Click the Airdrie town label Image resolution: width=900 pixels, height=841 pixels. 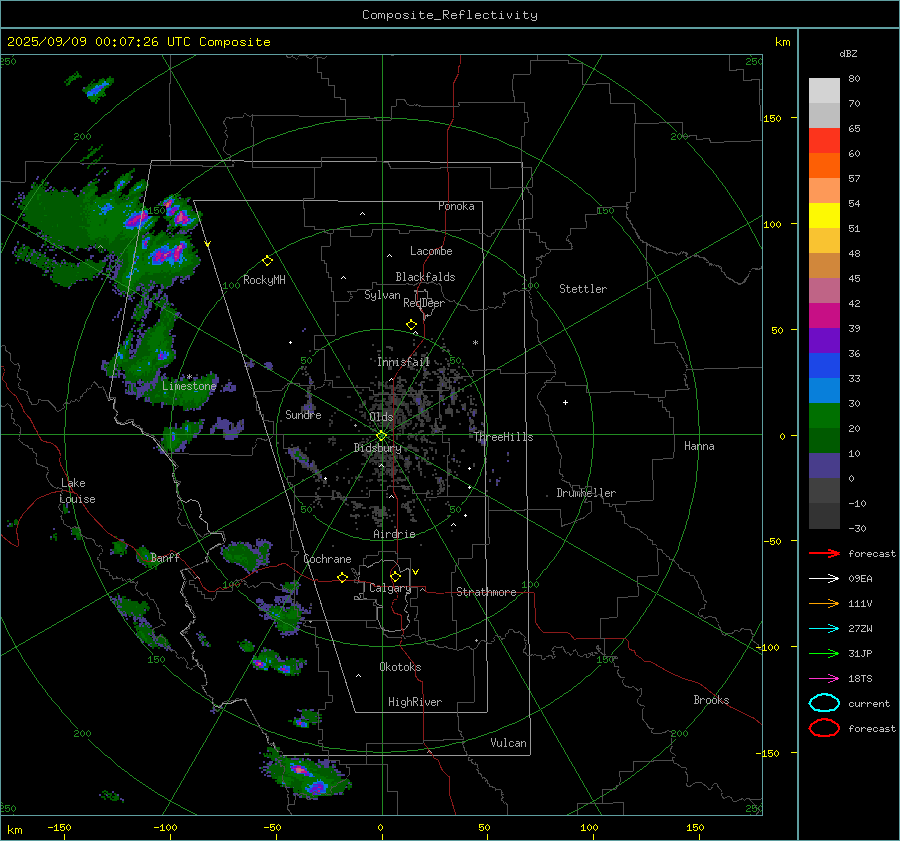click(394, 534)
